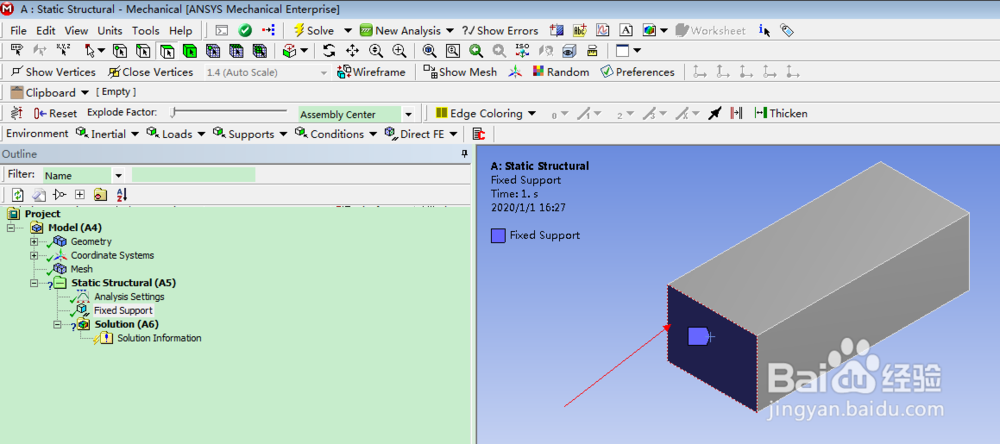
Task: Click Show Errors in toolbar
Action: click(x=500, y=31)
